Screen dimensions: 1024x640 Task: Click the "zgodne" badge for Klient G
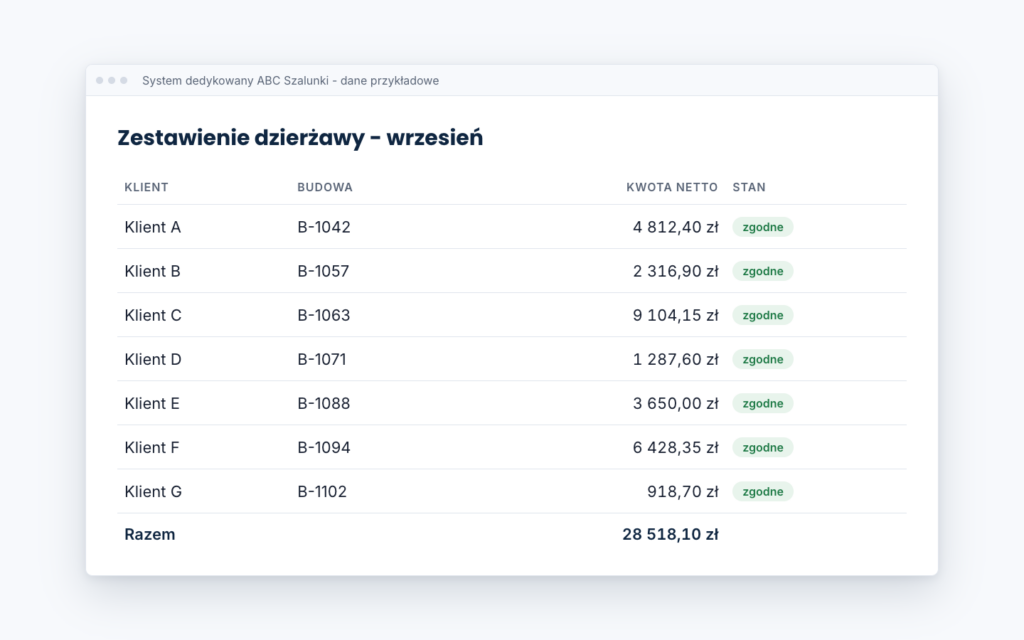pos(763,492)
